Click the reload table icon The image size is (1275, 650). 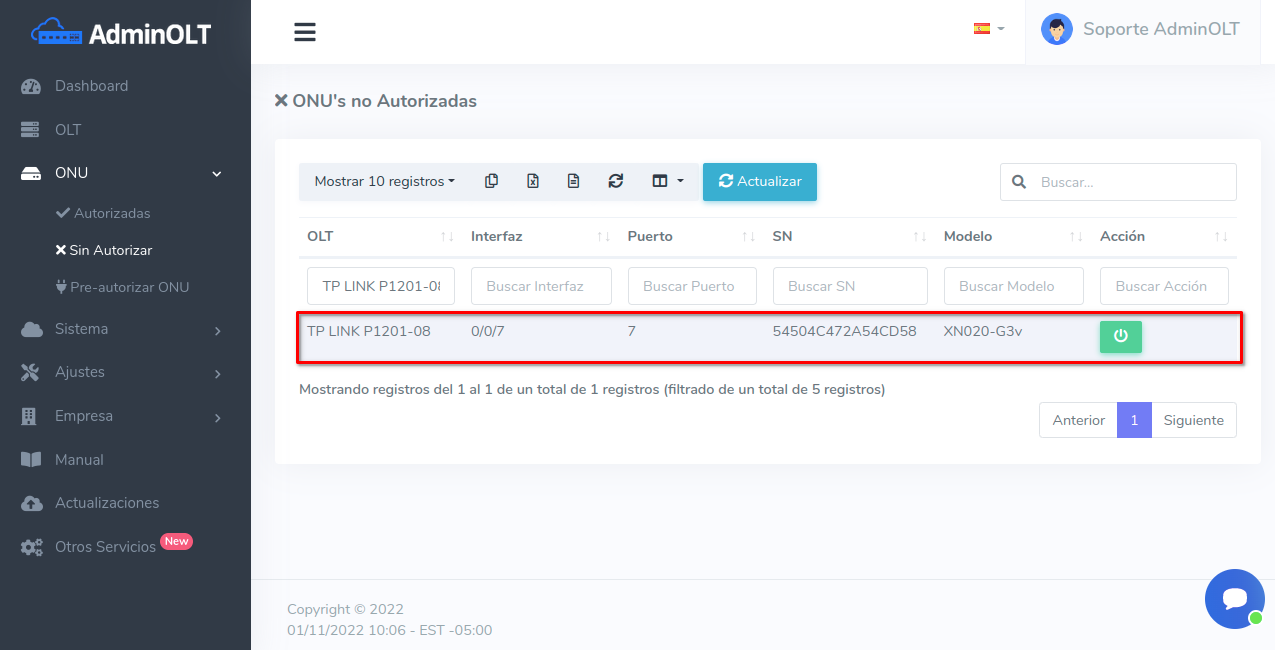[x=616, y=181]
